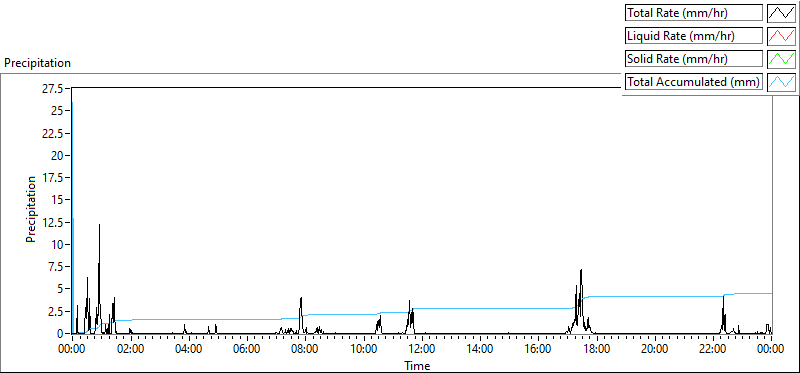Click the Time axis label
Viewport: 800px width, 373px height.
(x=417, y=365)
